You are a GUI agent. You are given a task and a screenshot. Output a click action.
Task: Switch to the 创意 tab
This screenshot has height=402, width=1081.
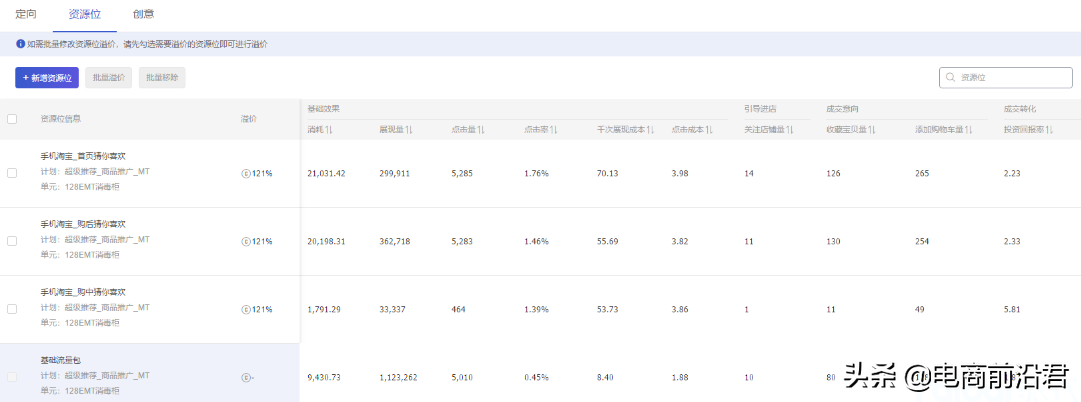(143, 14)
